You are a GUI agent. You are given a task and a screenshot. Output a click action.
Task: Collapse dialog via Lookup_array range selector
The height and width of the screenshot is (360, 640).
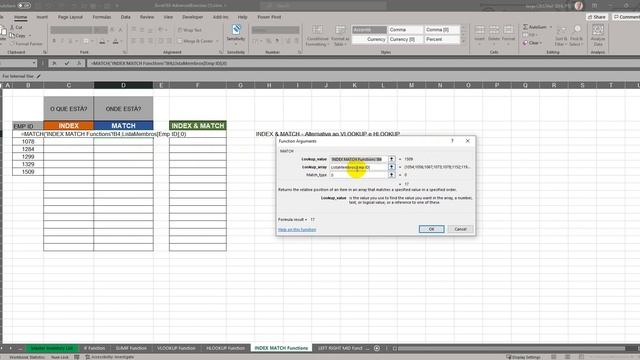pyautogui.click(x=391, y=167)
